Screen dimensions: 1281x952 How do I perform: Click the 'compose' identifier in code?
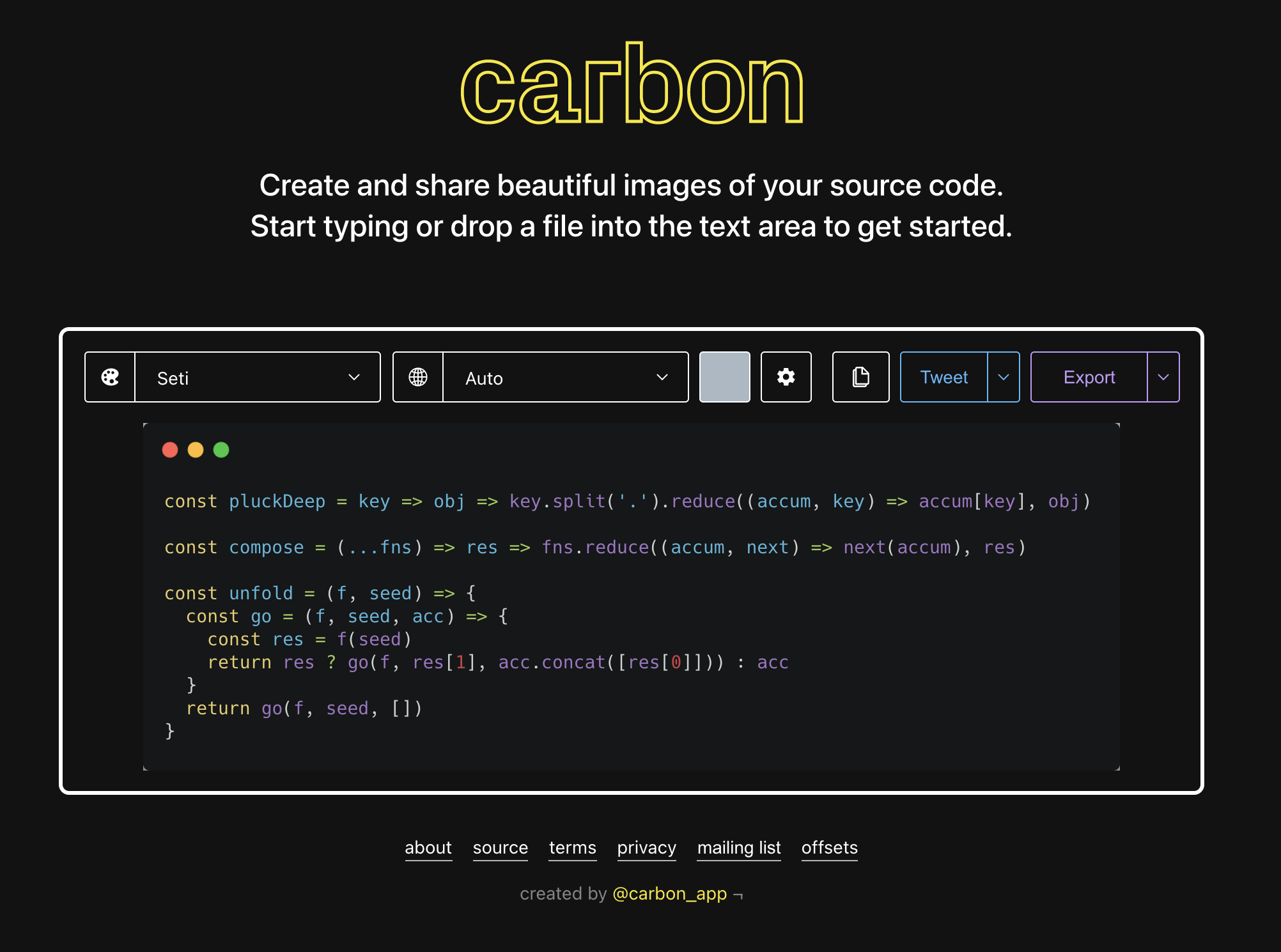[x=266, y=548]
